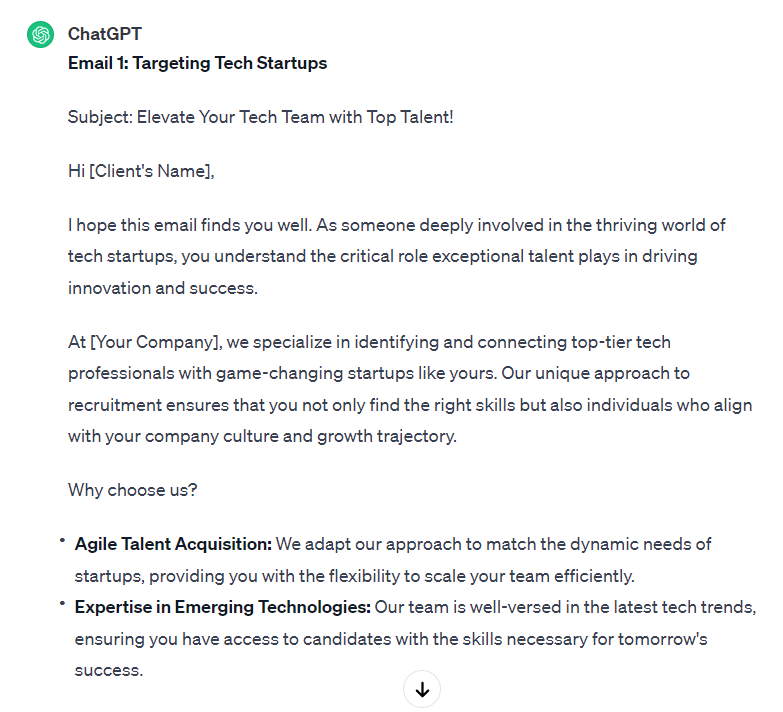The width and height of the screenshot is (783, 712).
Task: Click the bold 'Agile Talent Acquisition:' text
Action: (173, 544)
